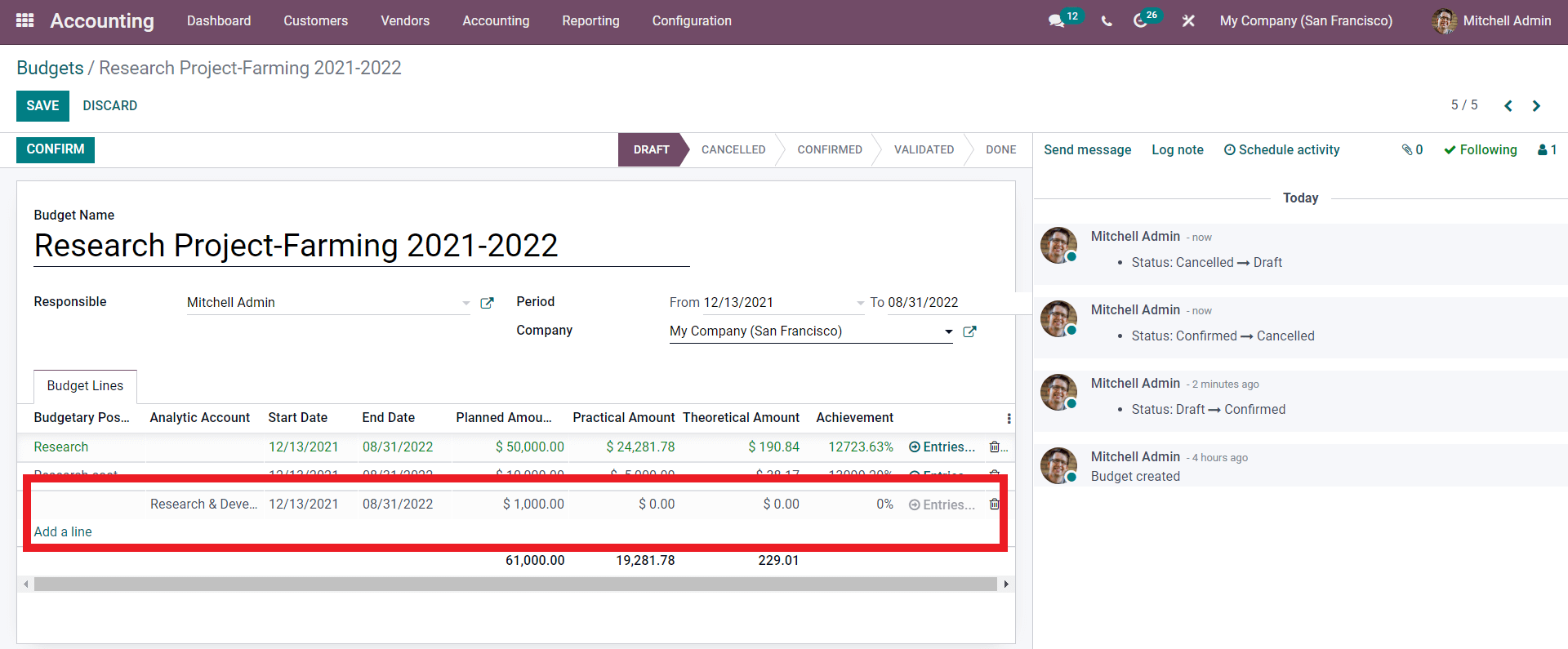Screen dimensions: 1568x649
Task: Click Mitchell Admin avatar in top bar
Action: [1444, 20]
